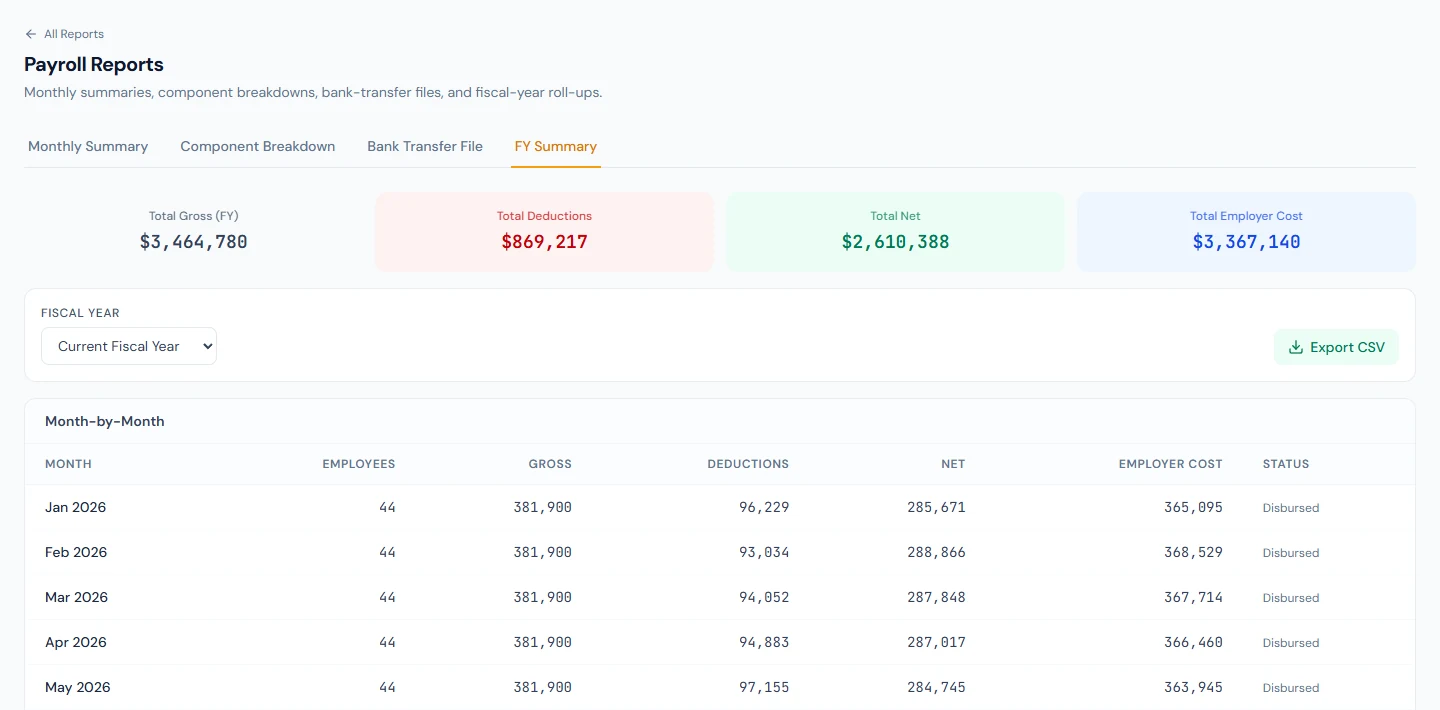Select the FY Summary tab
The height and width of the screenshot is (710, 1440).
pyautogui.click(x=556, y=146)
